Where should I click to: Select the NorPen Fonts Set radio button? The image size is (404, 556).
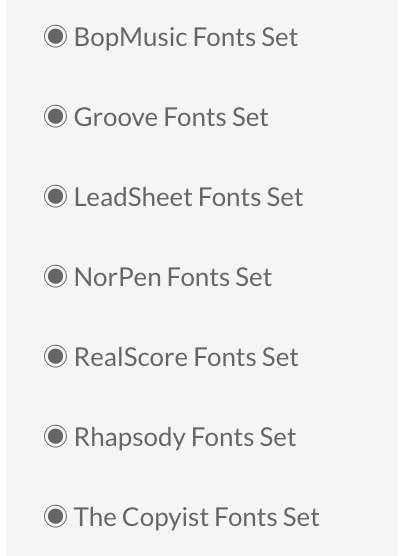(x=55, y=276)
